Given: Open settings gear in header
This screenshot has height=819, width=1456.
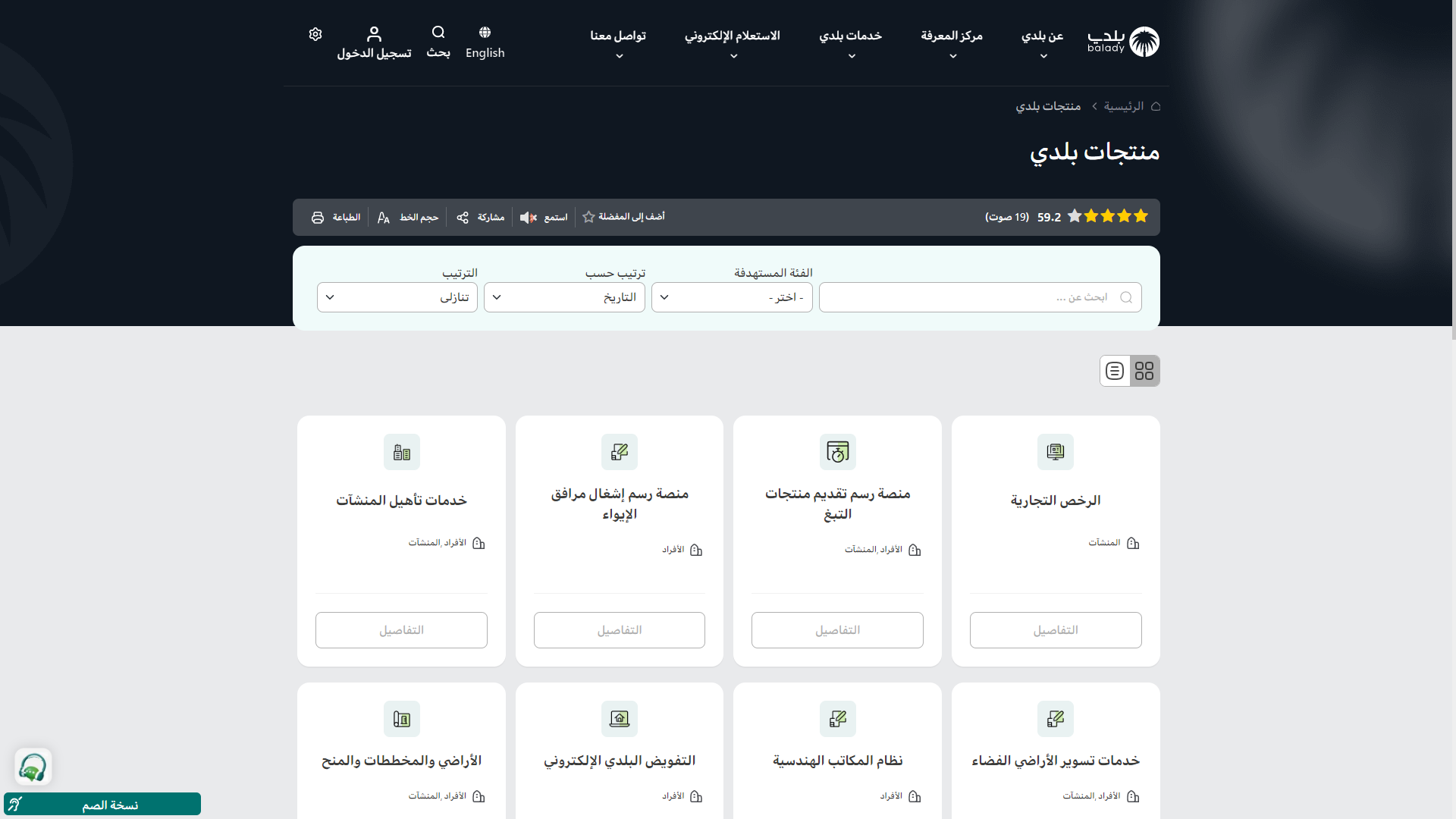Looking at the screenshot, I should point(315,34).
